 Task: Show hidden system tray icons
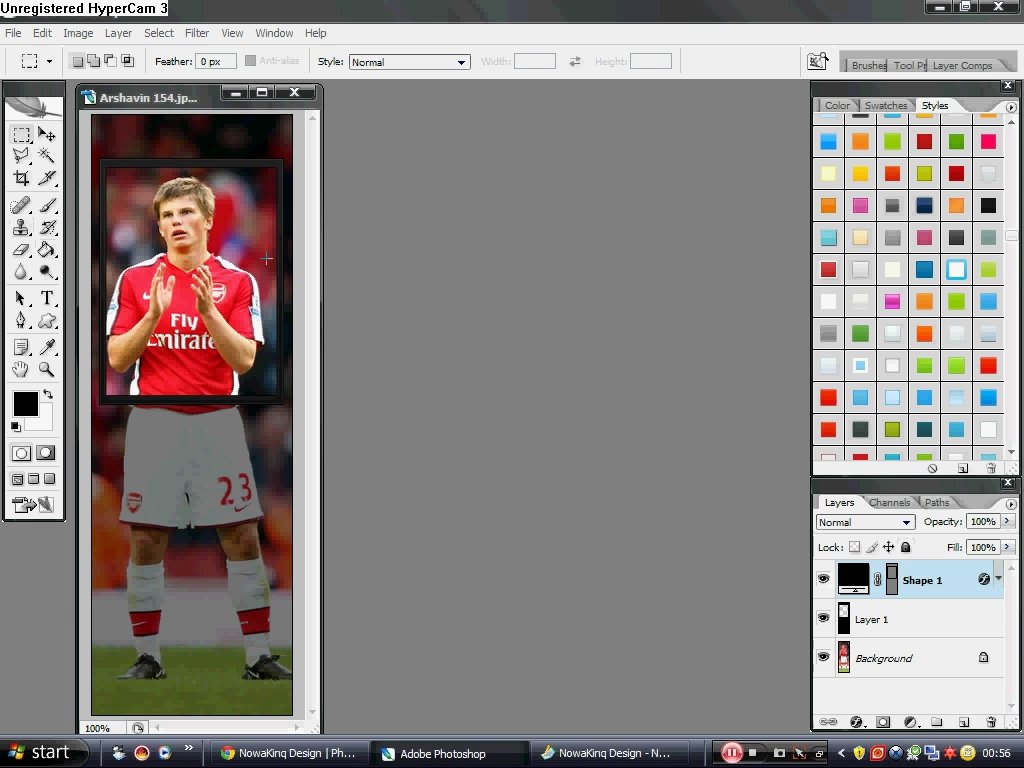841,753
